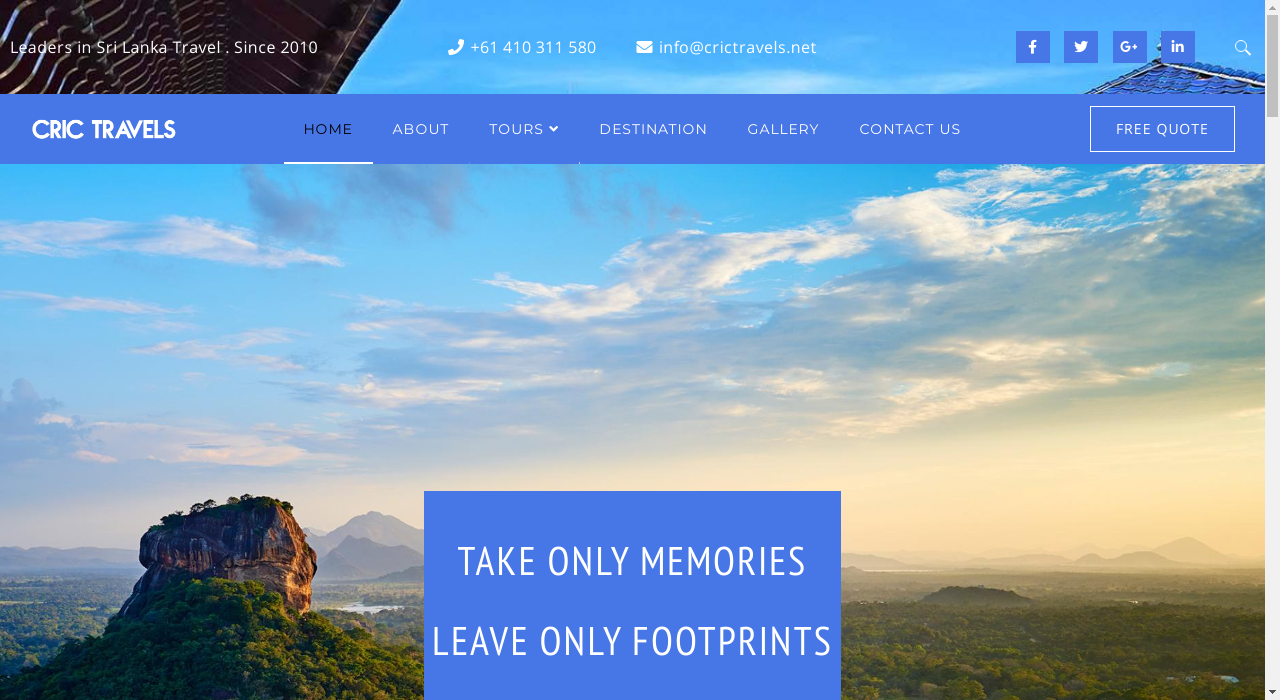Open the About page
1280x700 pixels.
[421, 129]
